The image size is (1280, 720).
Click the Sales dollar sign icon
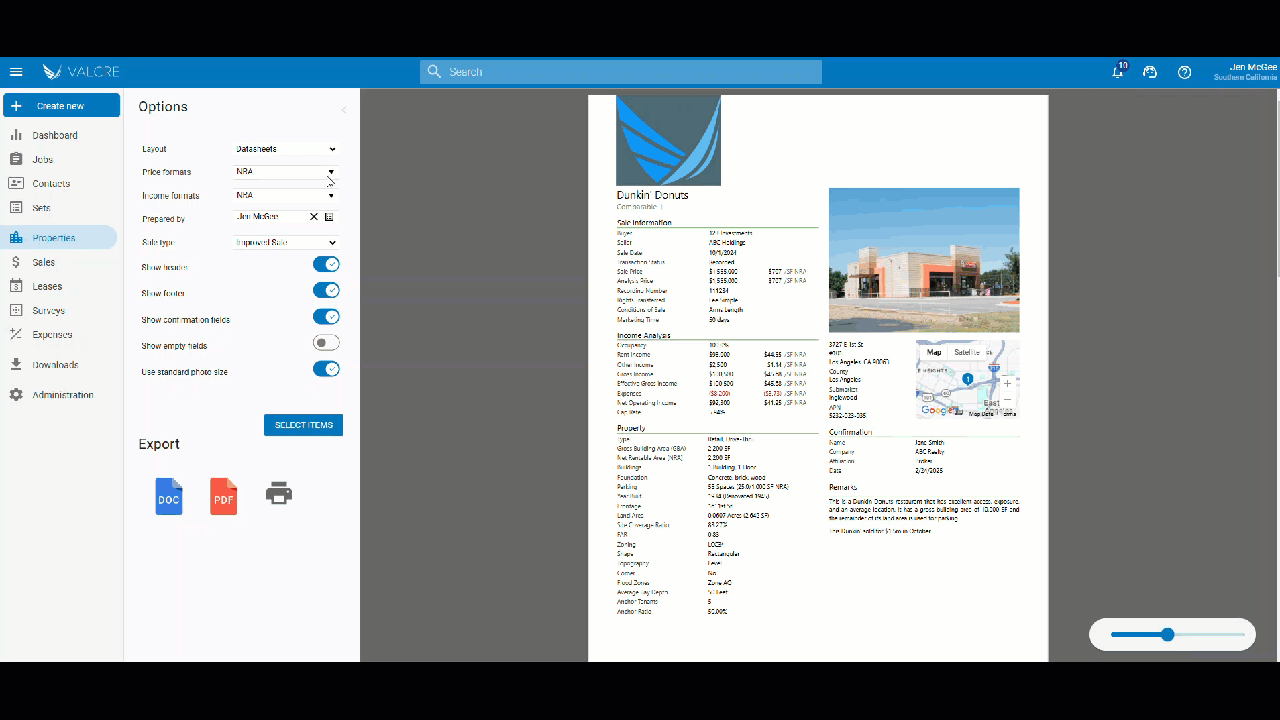16,262
